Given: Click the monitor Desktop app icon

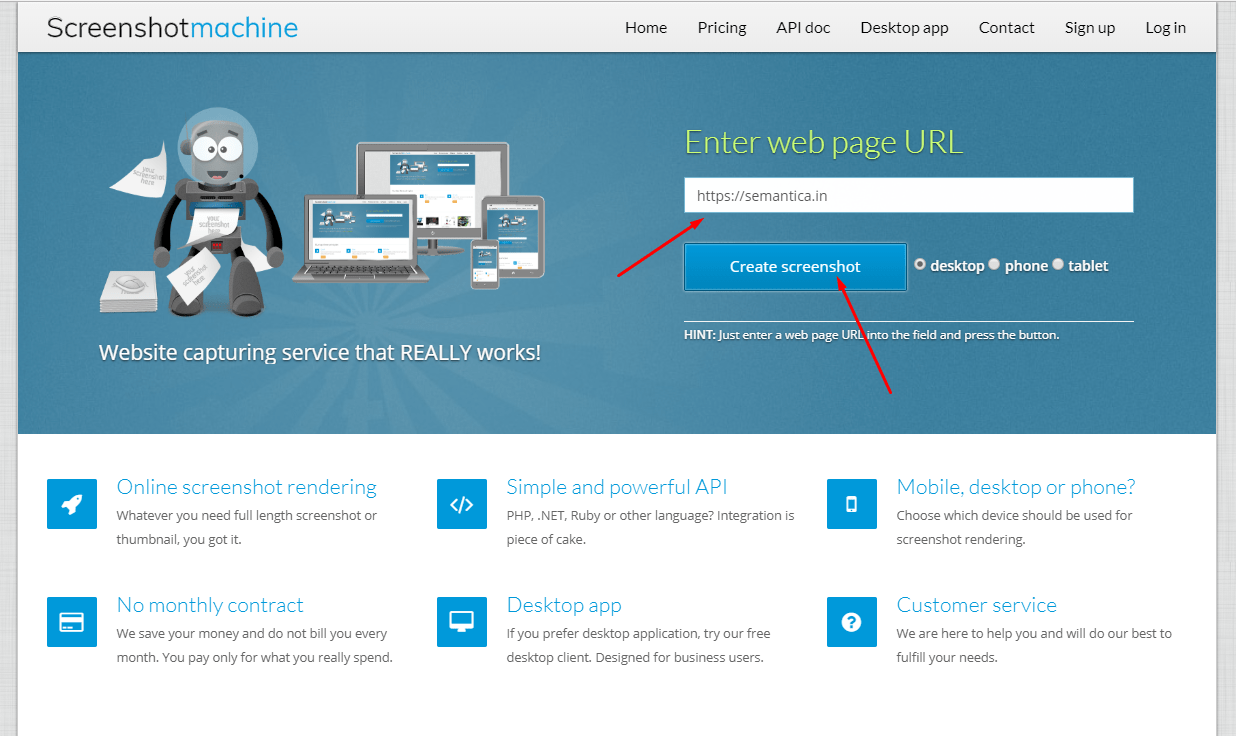Looking at the screenshot, I should click(x=462, y=622).
